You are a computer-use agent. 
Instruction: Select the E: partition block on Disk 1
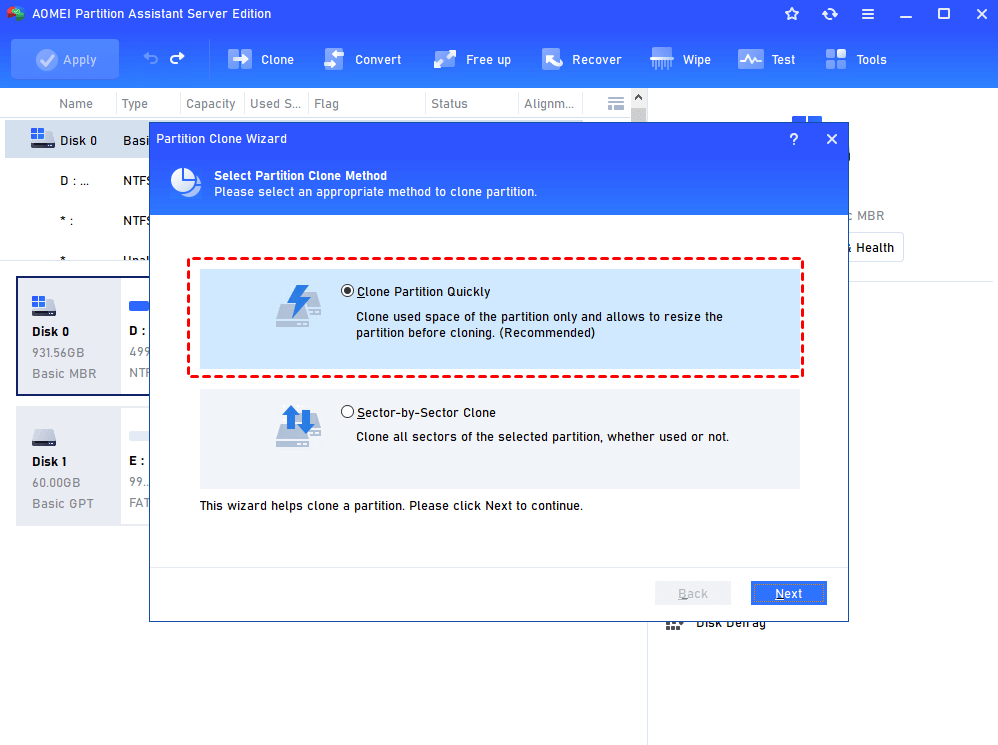(x=137, y=466)
